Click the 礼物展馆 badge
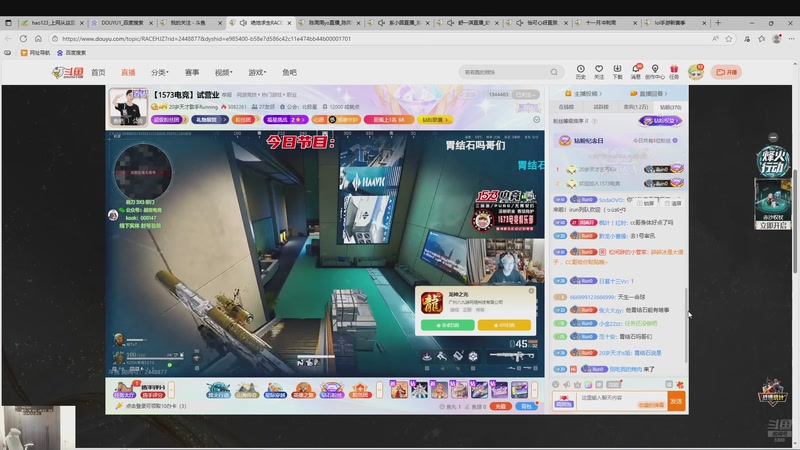 (x=210, y=119)
